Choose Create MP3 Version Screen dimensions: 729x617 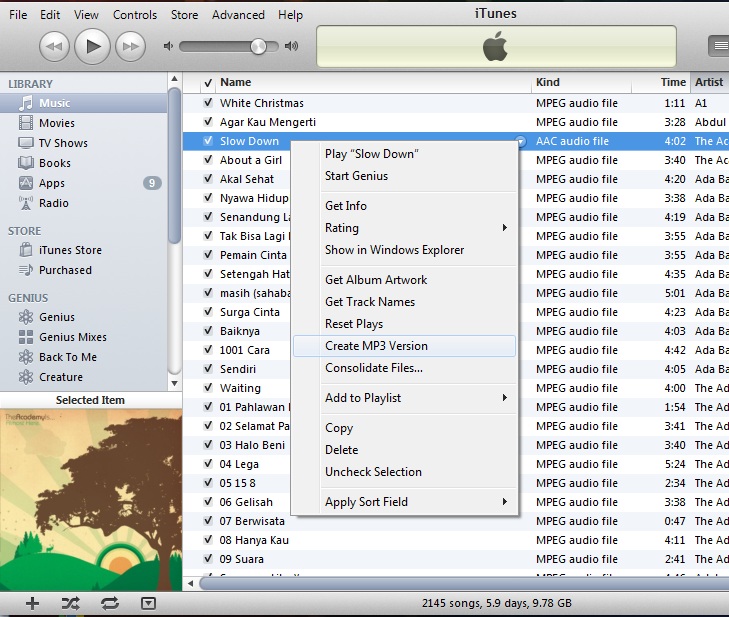pyautogui.click(x=404, y=346)
